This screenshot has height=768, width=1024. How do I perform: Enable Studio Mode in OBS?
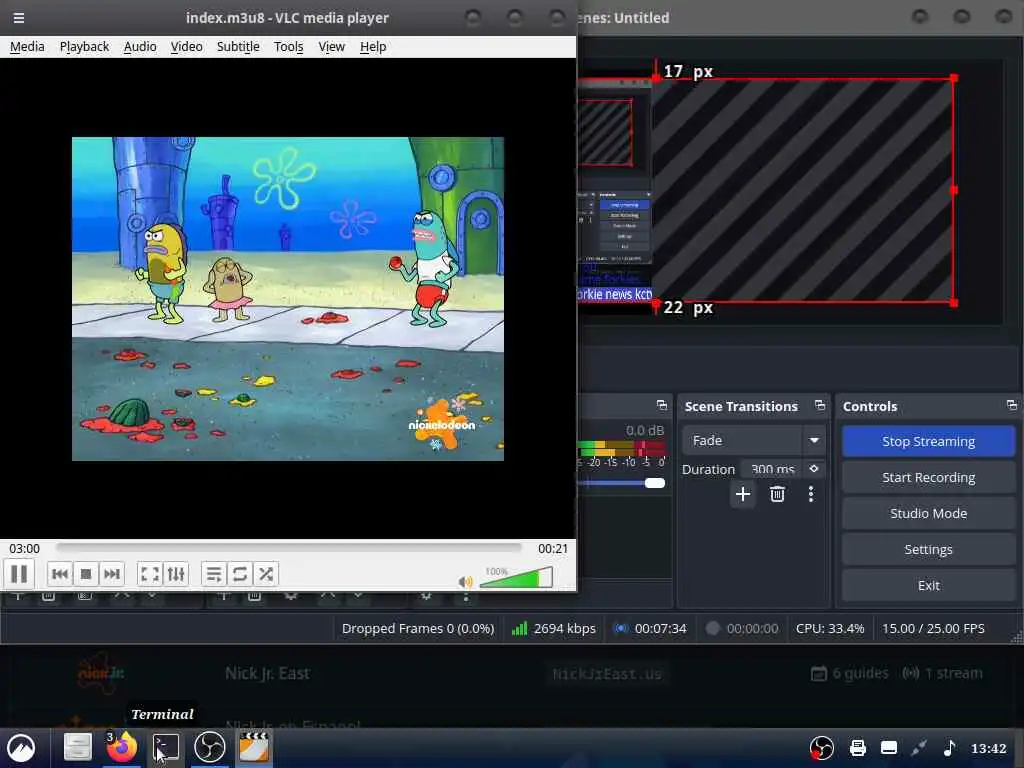pos(928,513)
